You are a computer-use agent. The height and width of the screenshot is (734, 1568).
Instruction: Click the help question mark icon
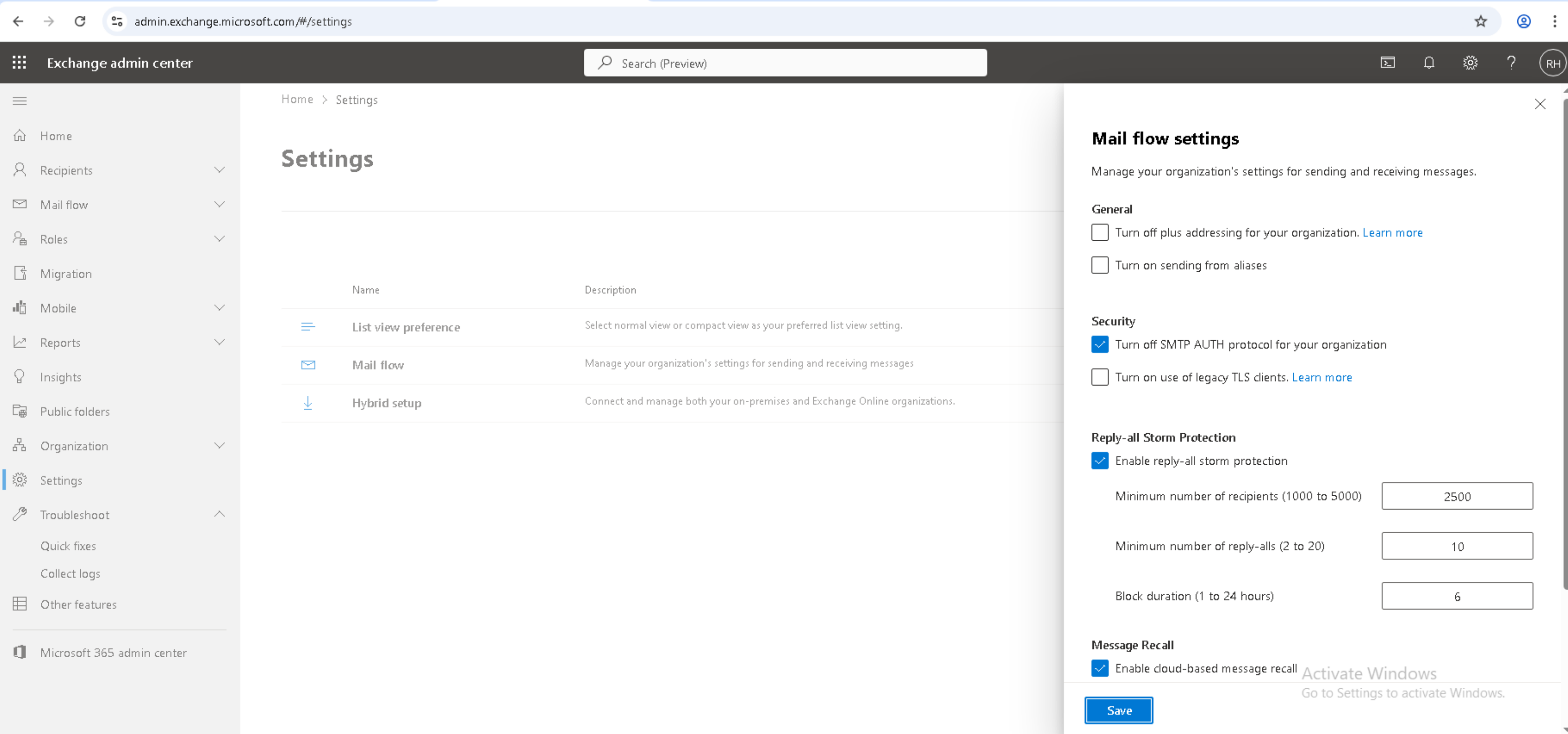coord(1511,63)
